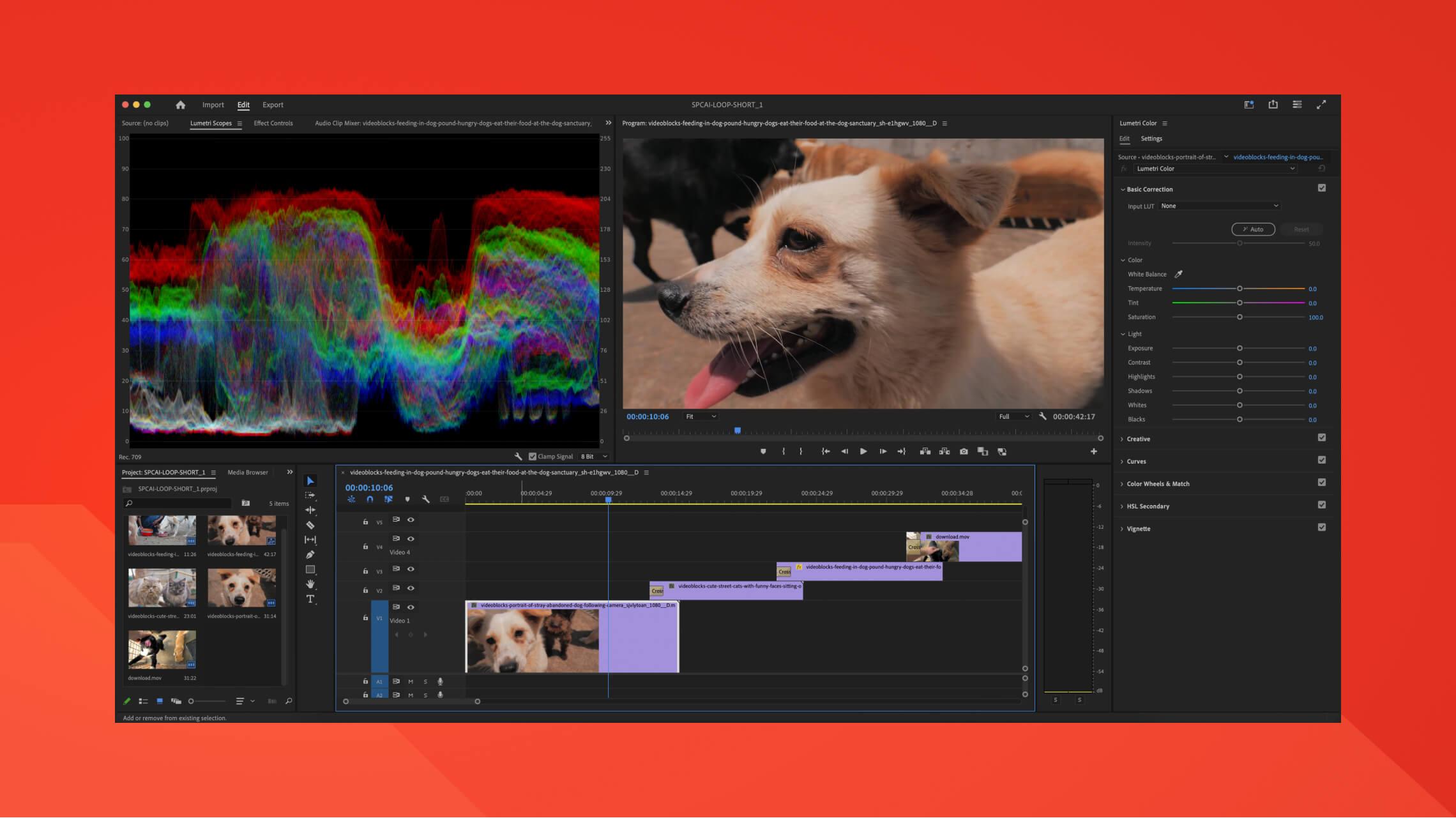Click the Exposure slider handle
Image resolution: width=1456 pixels, height=818 pixels.
point(1240,349)
